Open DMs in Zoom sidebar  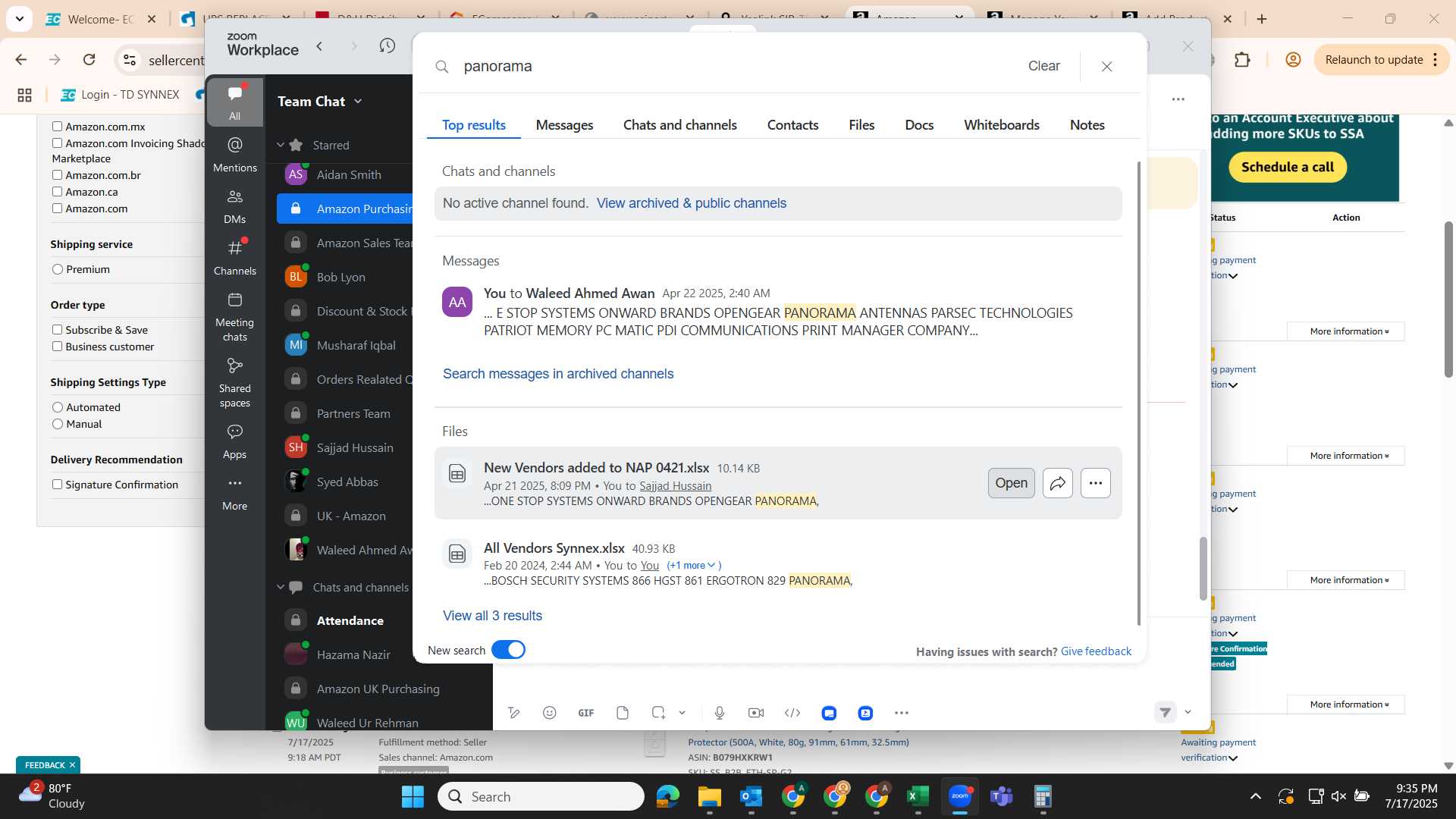(234, 206)
